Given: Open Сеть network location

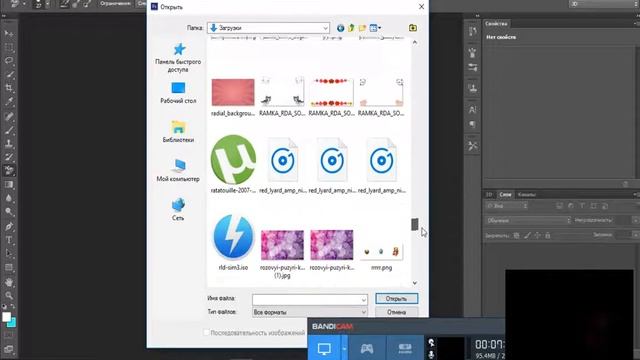Looking at the screenshot, I should 178,209.
